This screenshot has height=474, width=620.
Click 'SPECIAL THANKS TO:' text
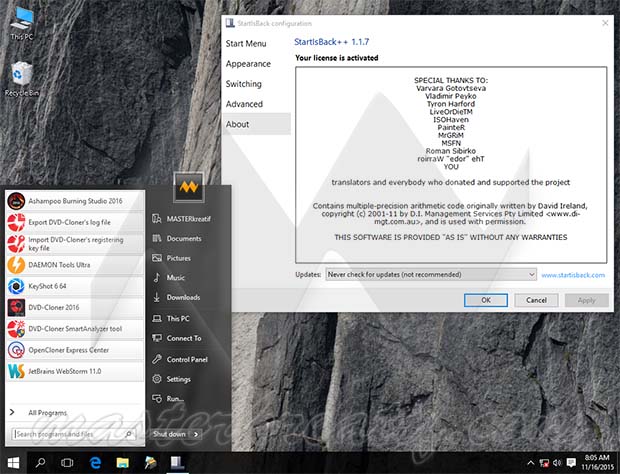point(451,80)
